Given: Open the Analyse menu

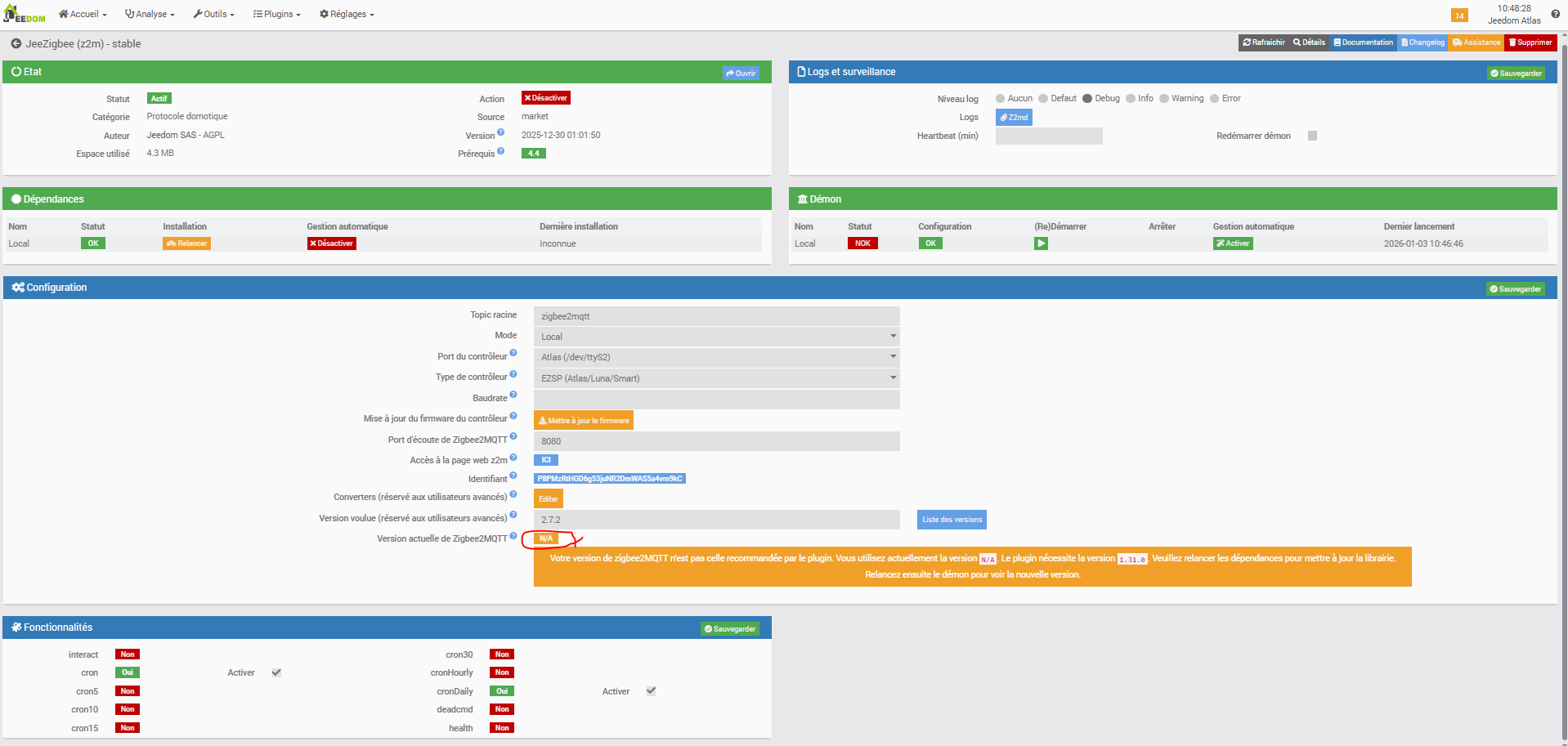Looking at the screenshot, I should pyautogui.click(x=150, y=14).
